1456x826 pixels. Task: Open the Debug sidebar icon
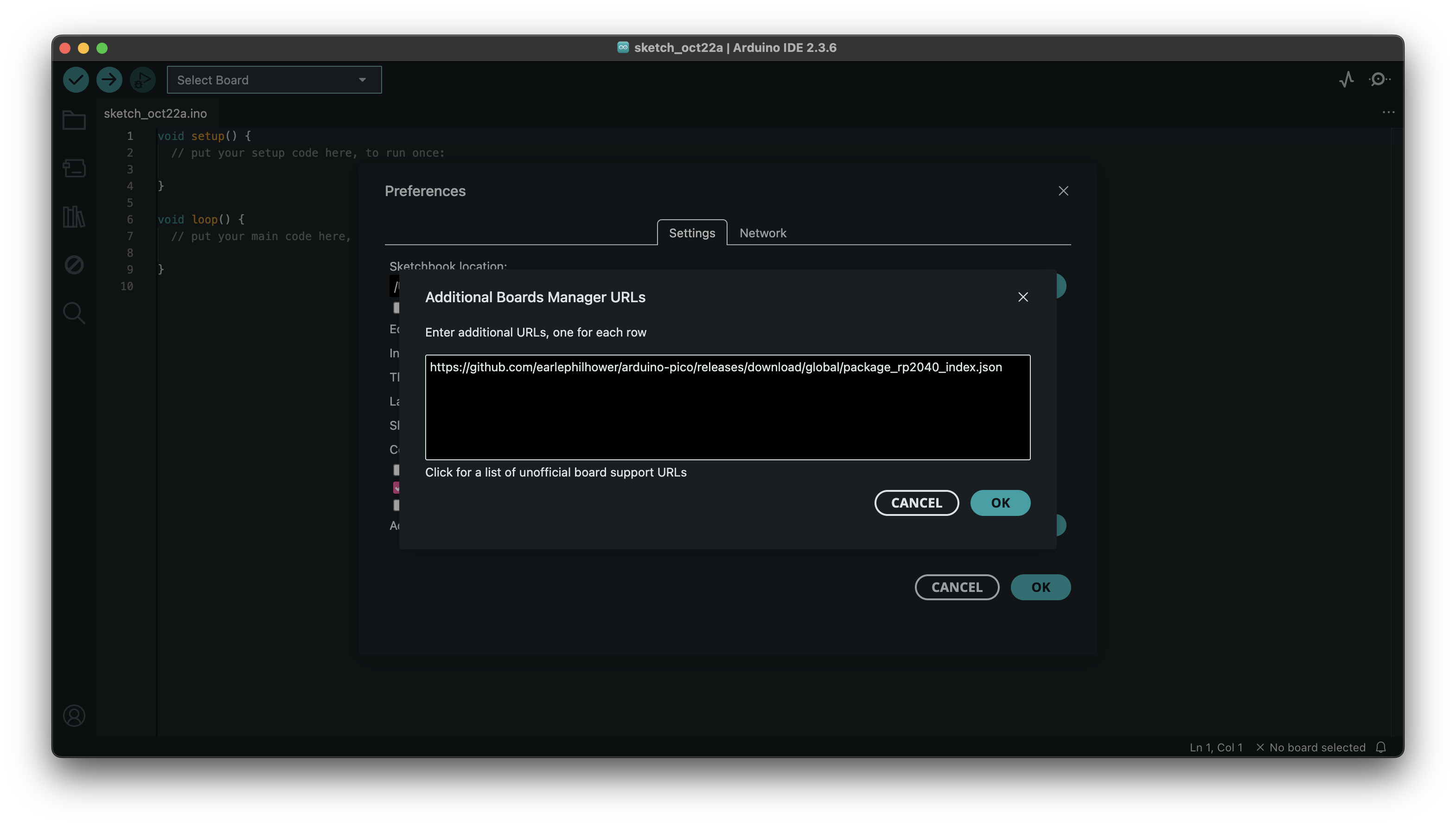(74, 265)
